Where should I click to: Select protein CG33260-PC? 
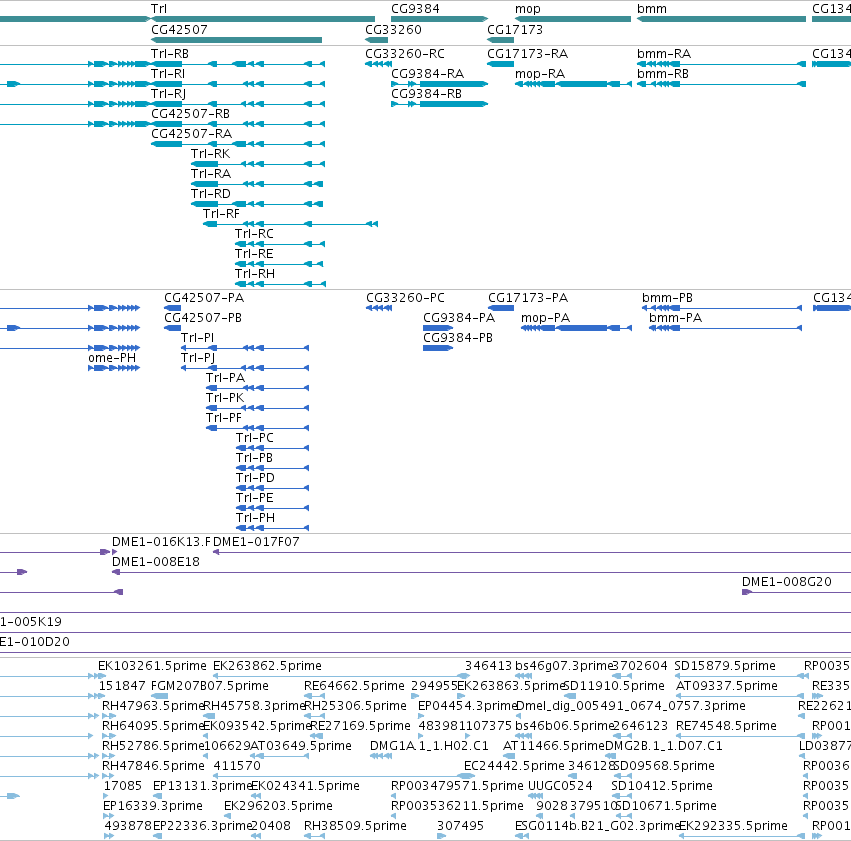pos(405,298)
